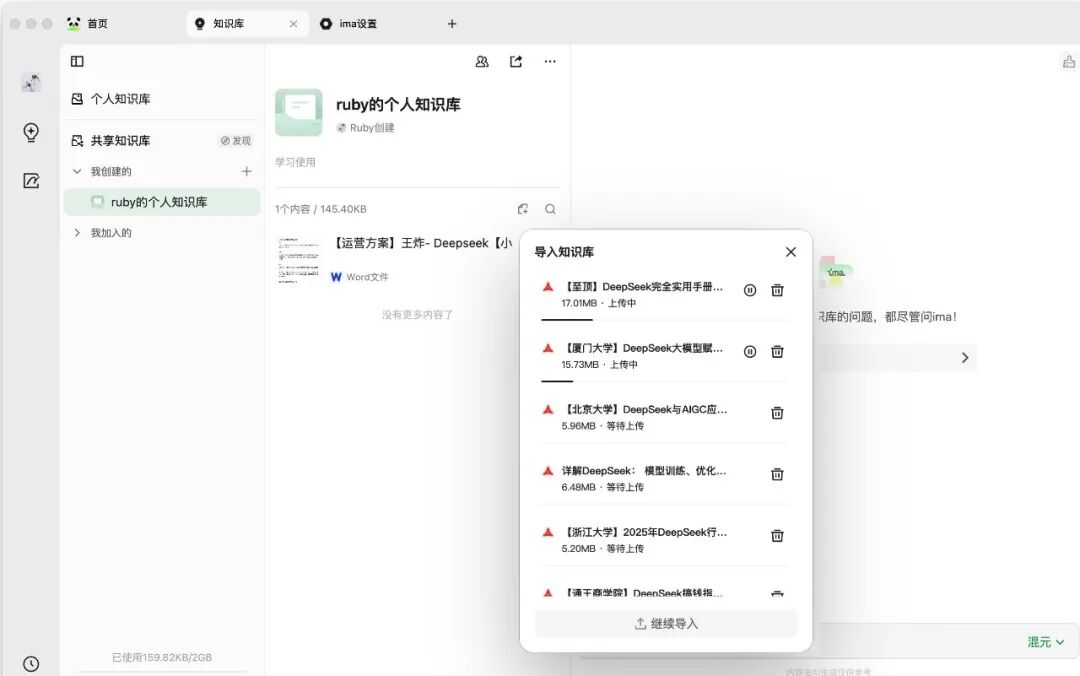This screenshot has height=676, width=1080.
Task: Click the 已使用159.82KB/2GB storage text
Action: tap(162, 657)
